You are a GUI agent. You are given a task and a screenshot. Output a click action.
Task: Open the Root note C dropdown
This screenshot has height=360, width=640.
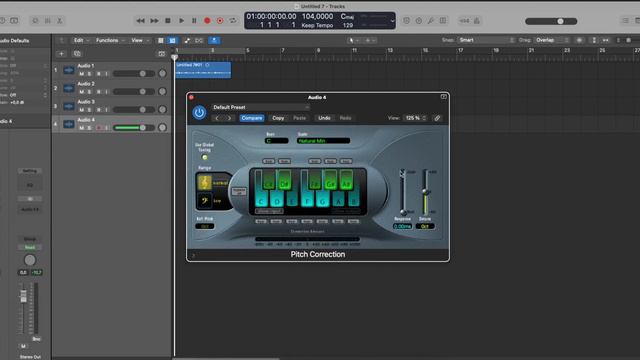point(277,141)
